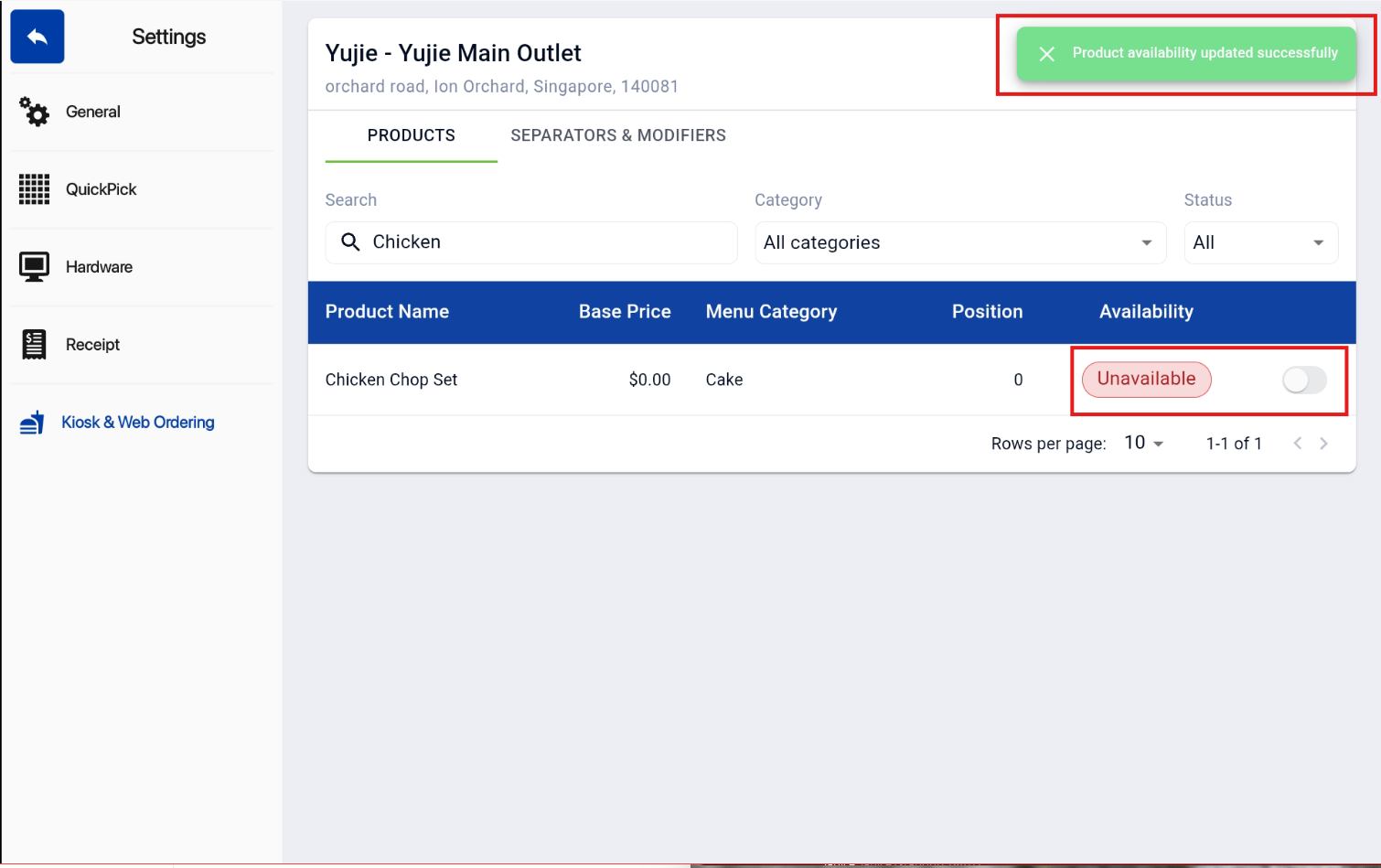Viewport: 1381px width, 868px height.
Task: Select Kiosk & Web Ordering icon
Action: (x=33, y=423)
